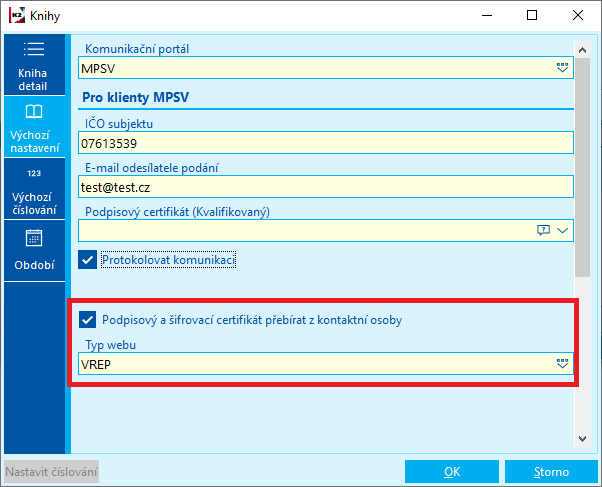Toggle Protokolovat komunikaci checkbox
Viewport: 602px width, 487px height.
coord(88,260)
